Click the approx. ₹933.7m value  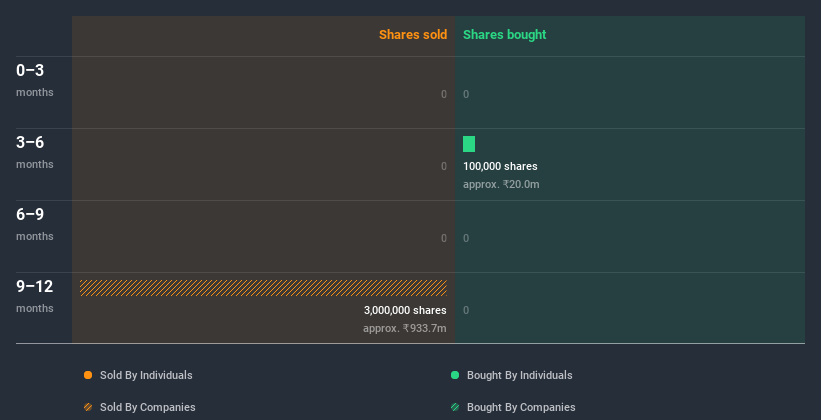[405, 328]
